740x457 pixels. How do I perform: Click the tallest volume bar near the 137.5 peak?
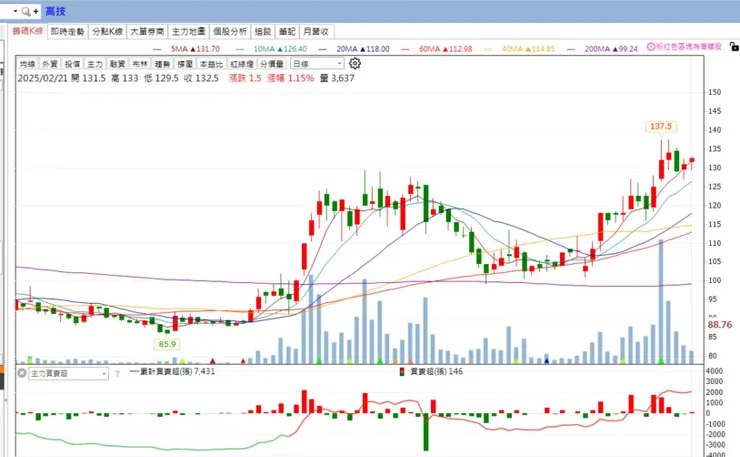661,301
